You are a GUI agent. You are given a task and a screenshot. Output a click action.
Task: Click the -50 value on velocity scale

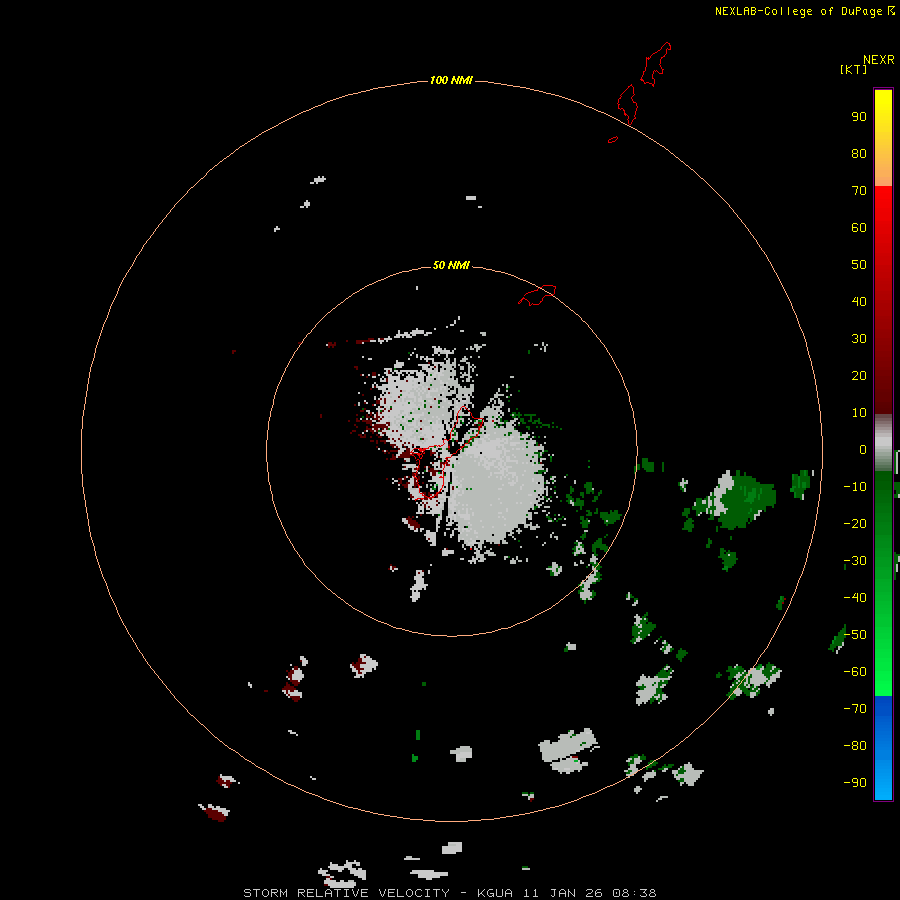(855, 634)
